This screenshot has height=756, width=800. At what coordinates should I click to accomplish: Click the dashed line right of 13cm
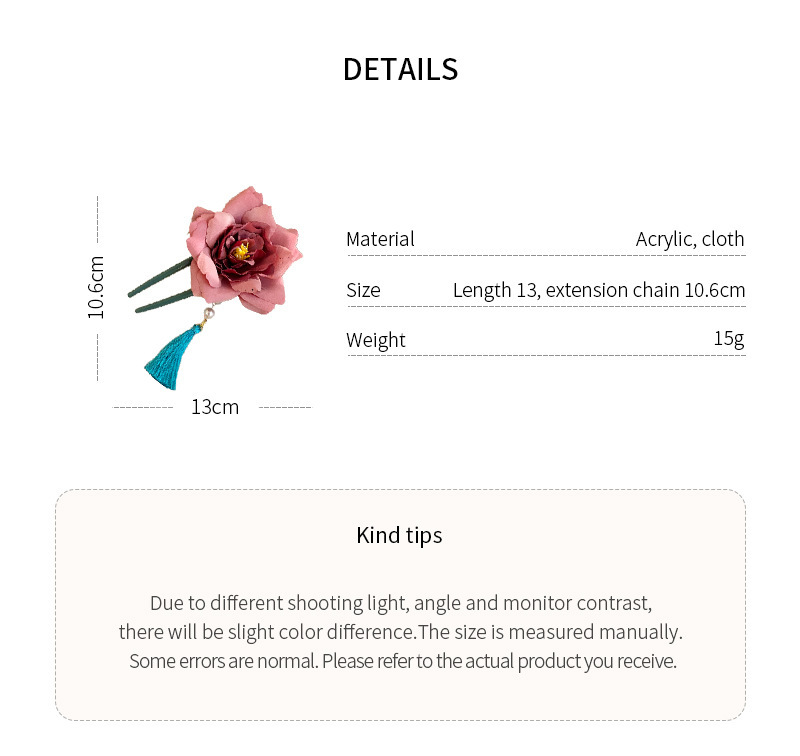[x=285, y=407]
